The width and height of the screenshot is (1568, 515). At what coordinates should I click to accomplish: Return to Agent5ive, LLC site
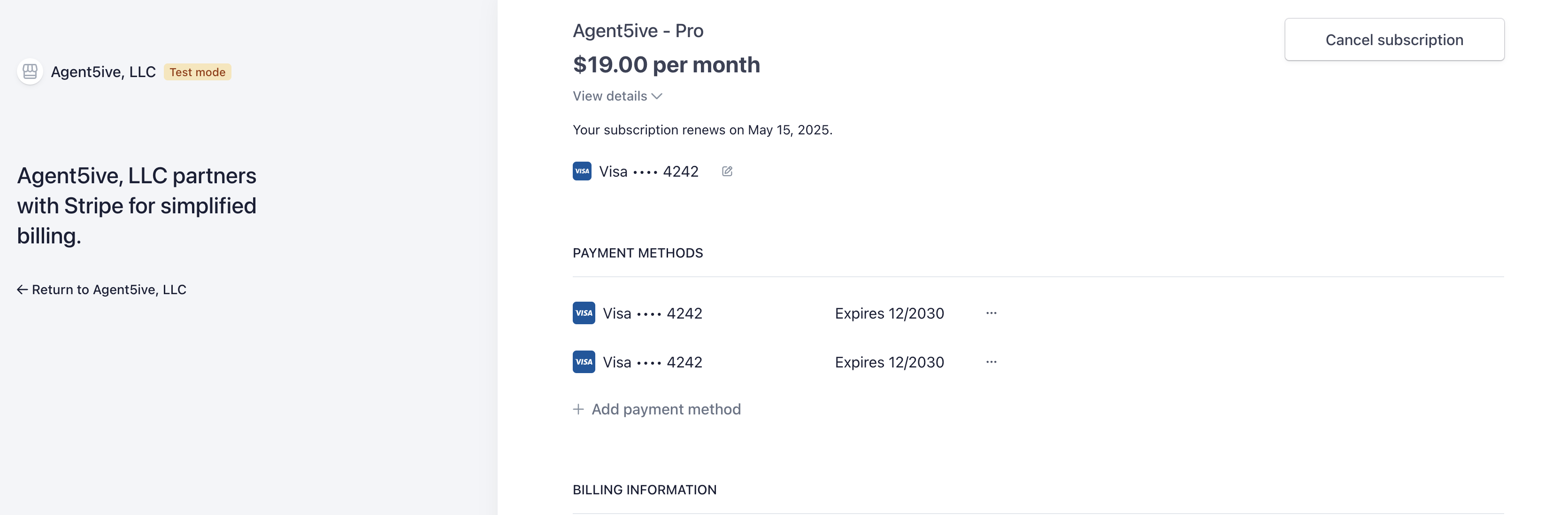tap(109, 289)
